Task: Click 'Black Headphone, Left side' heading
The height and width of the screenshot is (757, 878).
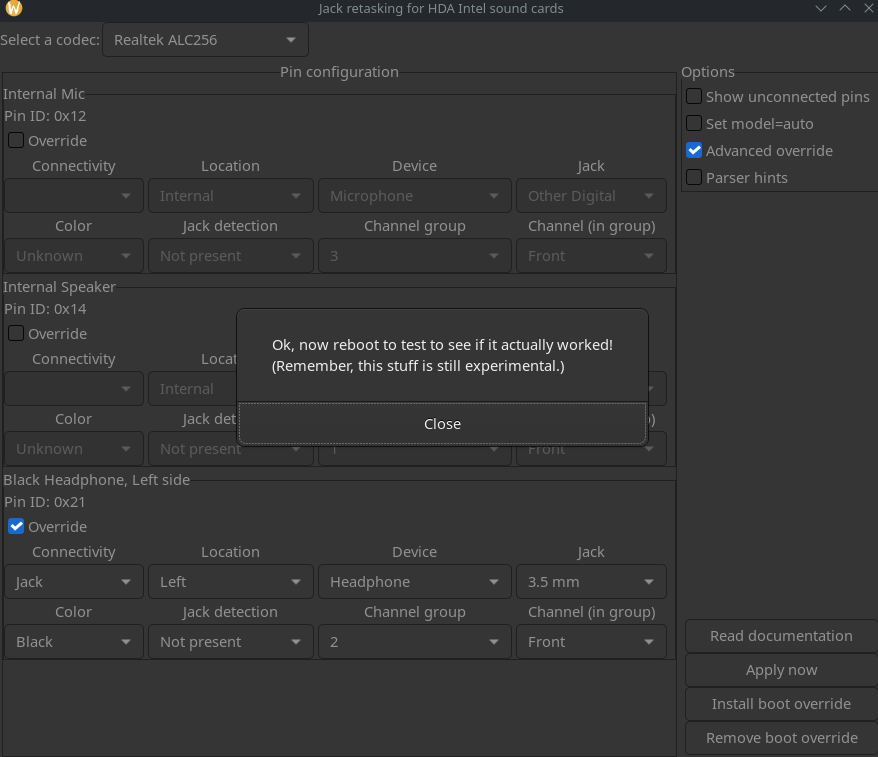Action: pyautogui.click(x=96, y=480)
